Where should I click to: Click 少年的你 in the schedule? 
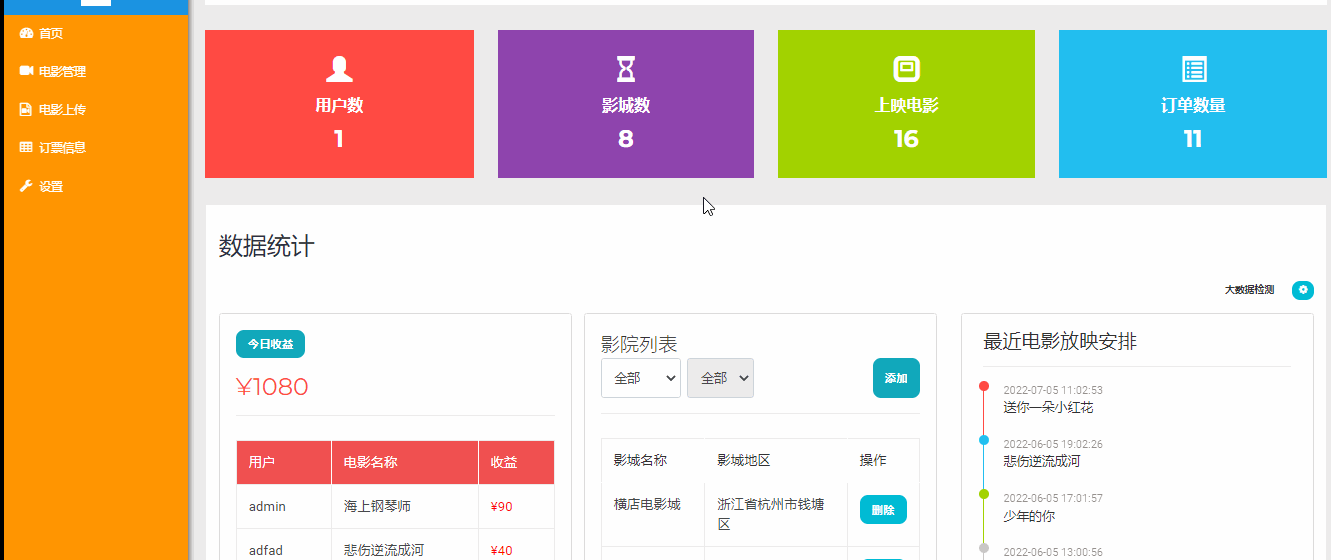click(x=1029, y=516)
